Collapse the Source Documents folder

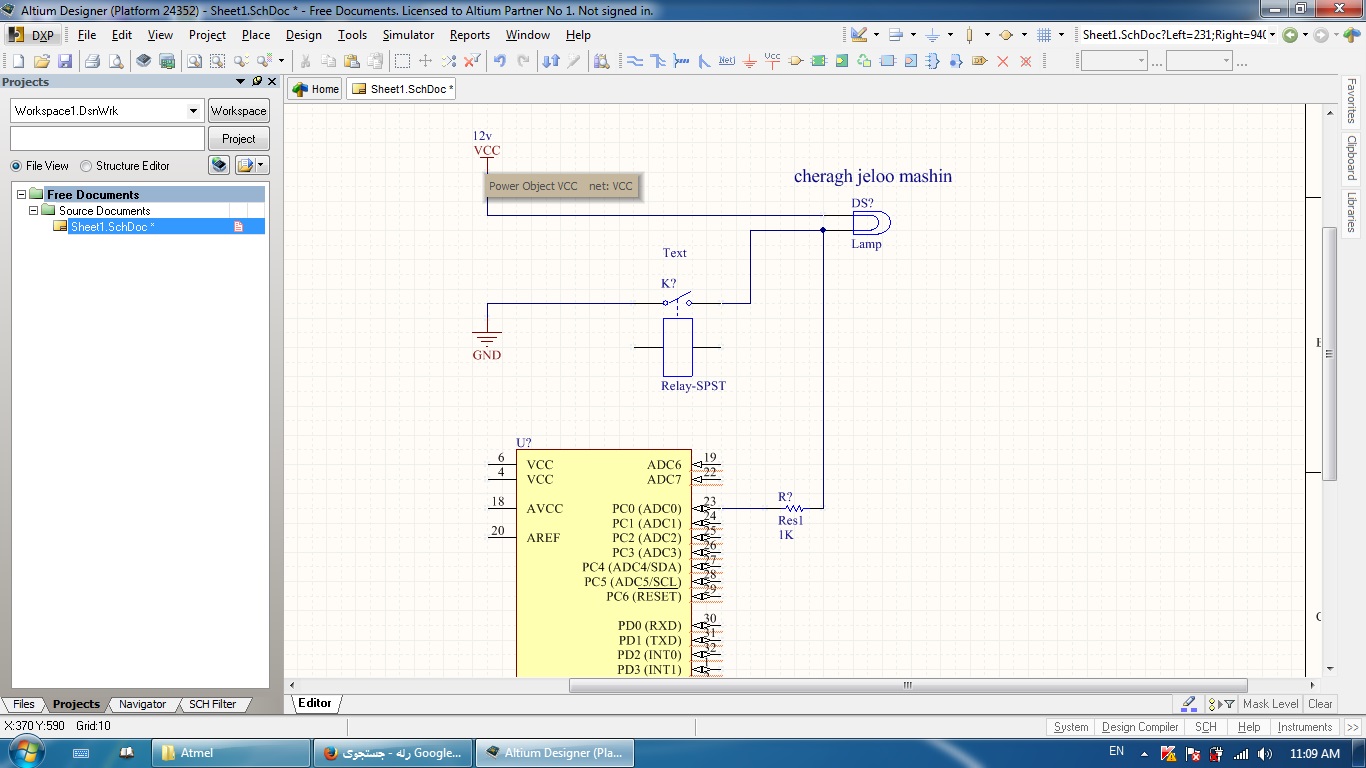[x=33, y=210]
